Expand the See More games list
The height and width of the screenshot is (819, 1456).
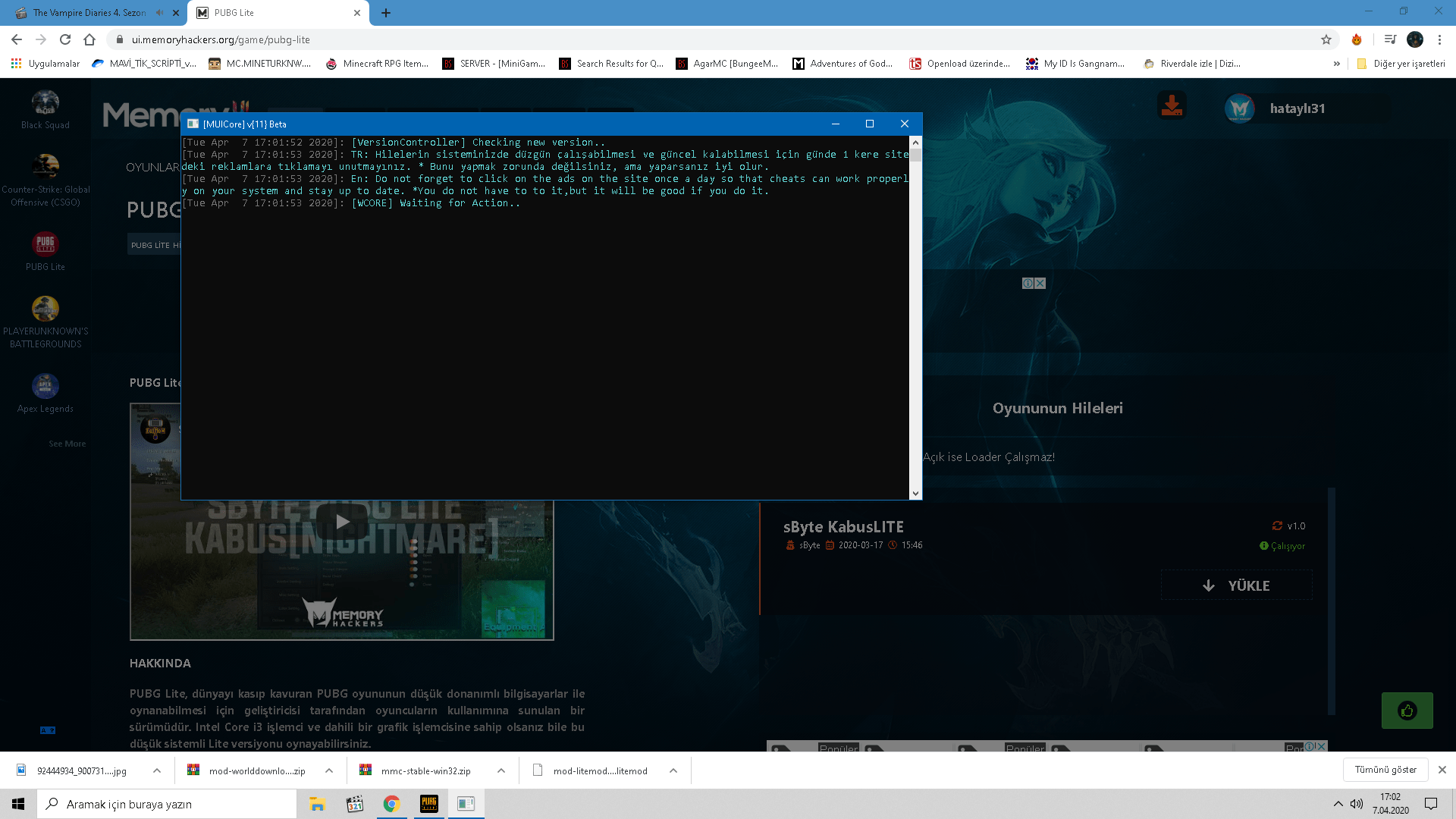pyautogui.click(x=67, y=444)
